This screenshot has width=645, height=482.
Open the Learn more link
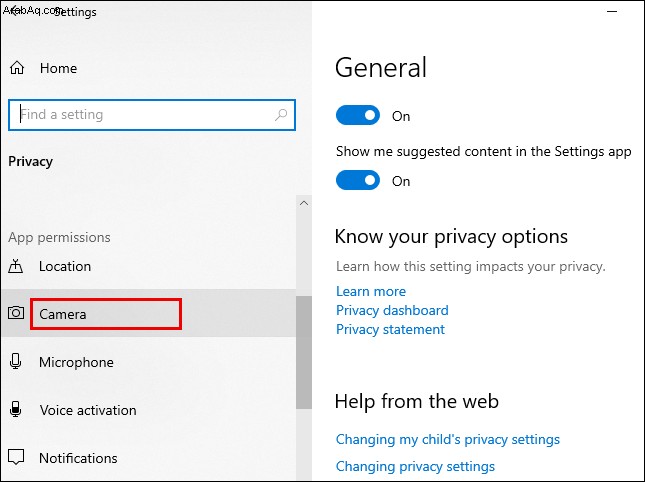371,291
